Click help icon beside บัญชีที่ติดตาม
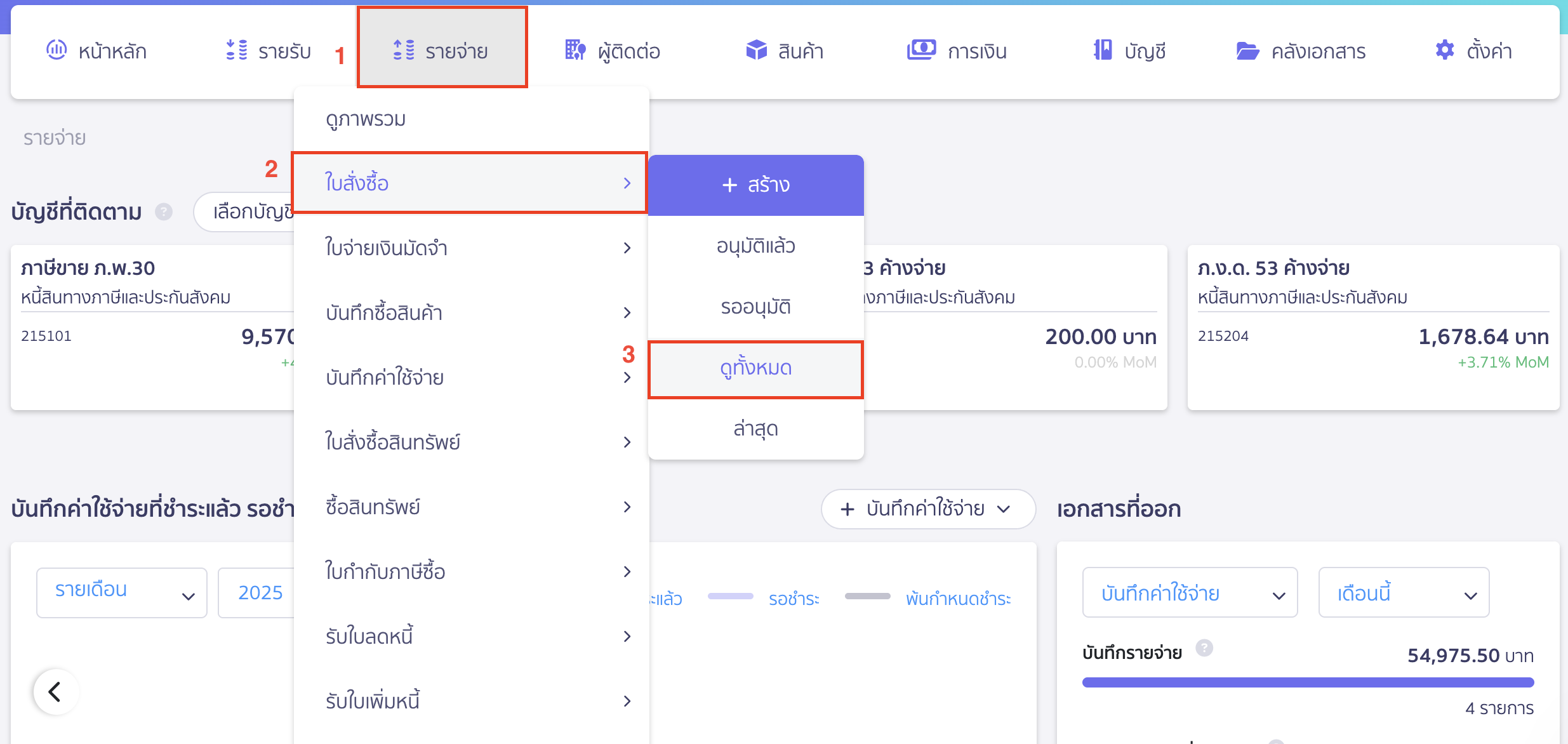This screenshot has width=1568, height=744. click(164, 211)
